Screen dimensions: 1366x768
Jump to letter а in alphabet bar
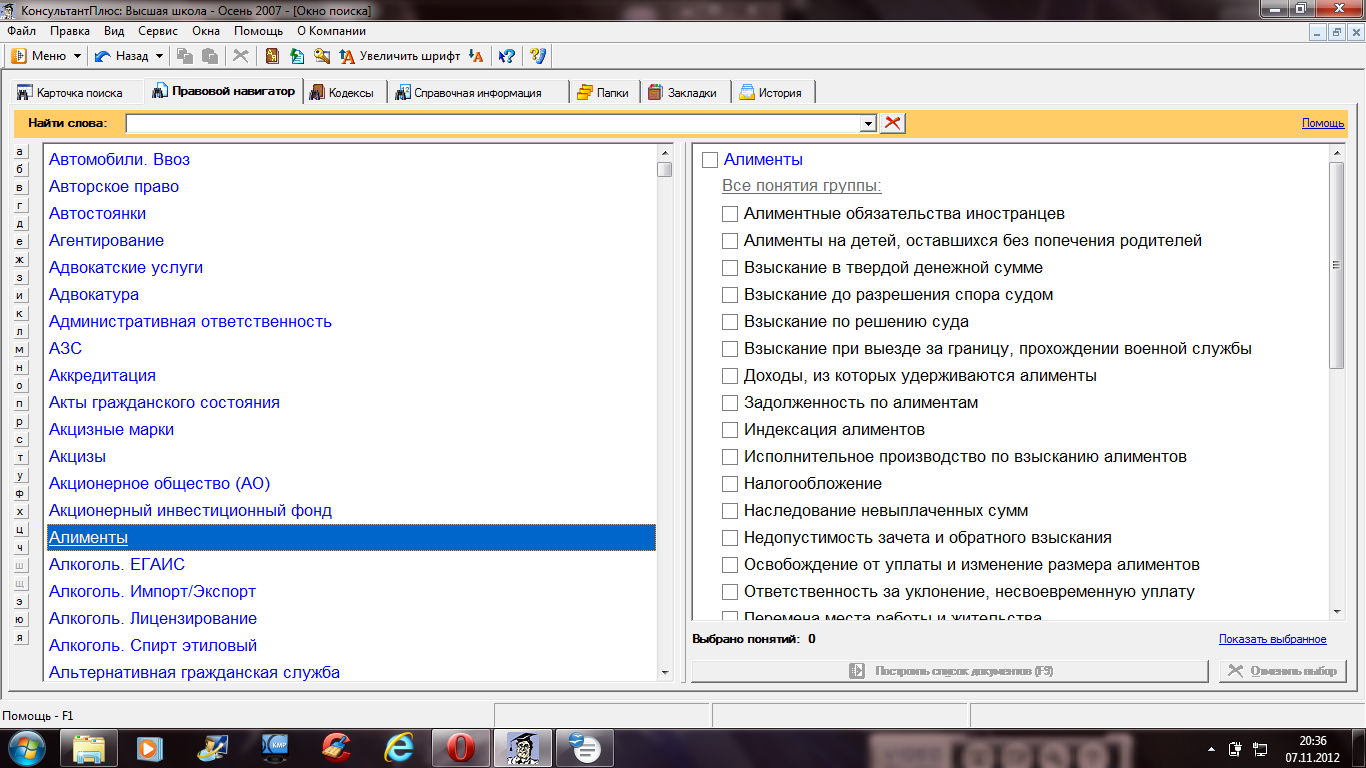click(21, 151)
